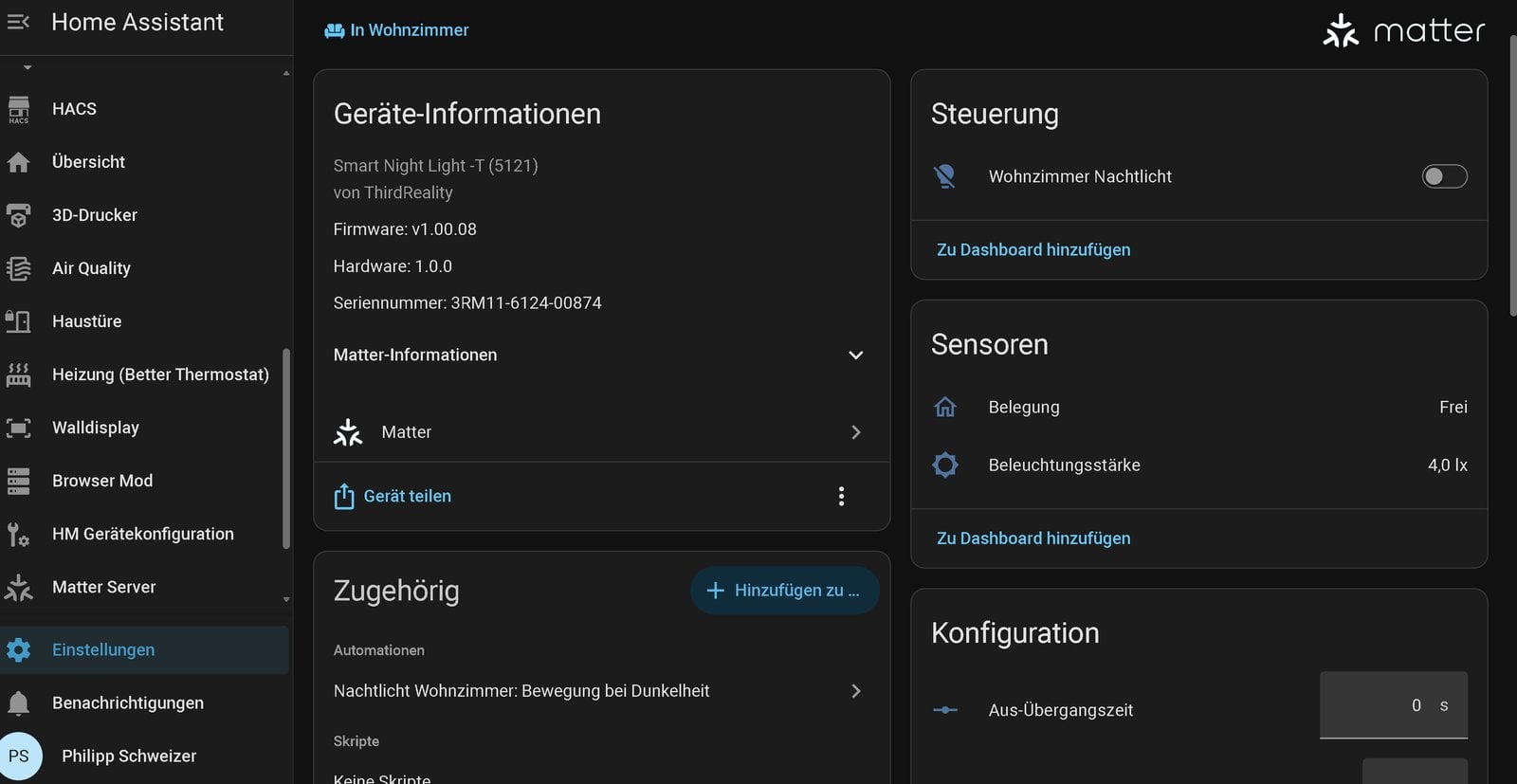Image resolution: width=1517 pixels, height=784 pixels.
Task: Click In Wohnzimmer area link
Action: 396,30
